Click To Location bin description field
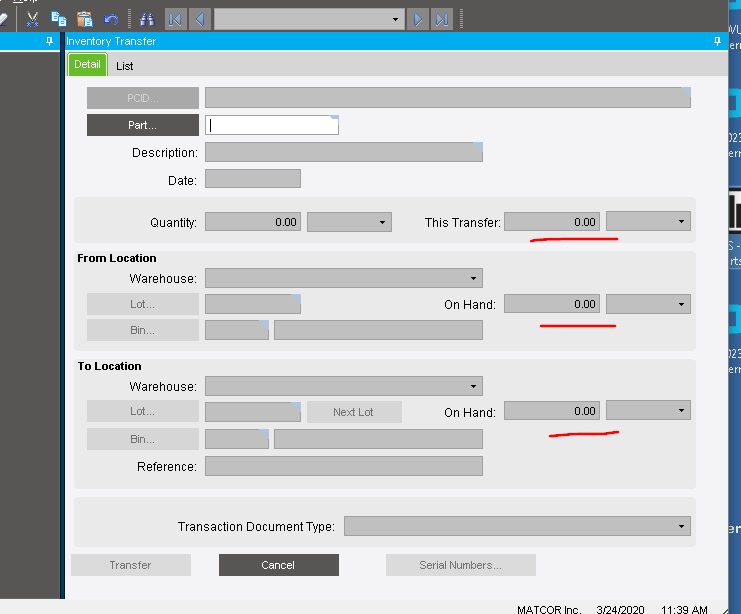Image resolution: width=741 pixels, height=614 pixels. (378, 439)
